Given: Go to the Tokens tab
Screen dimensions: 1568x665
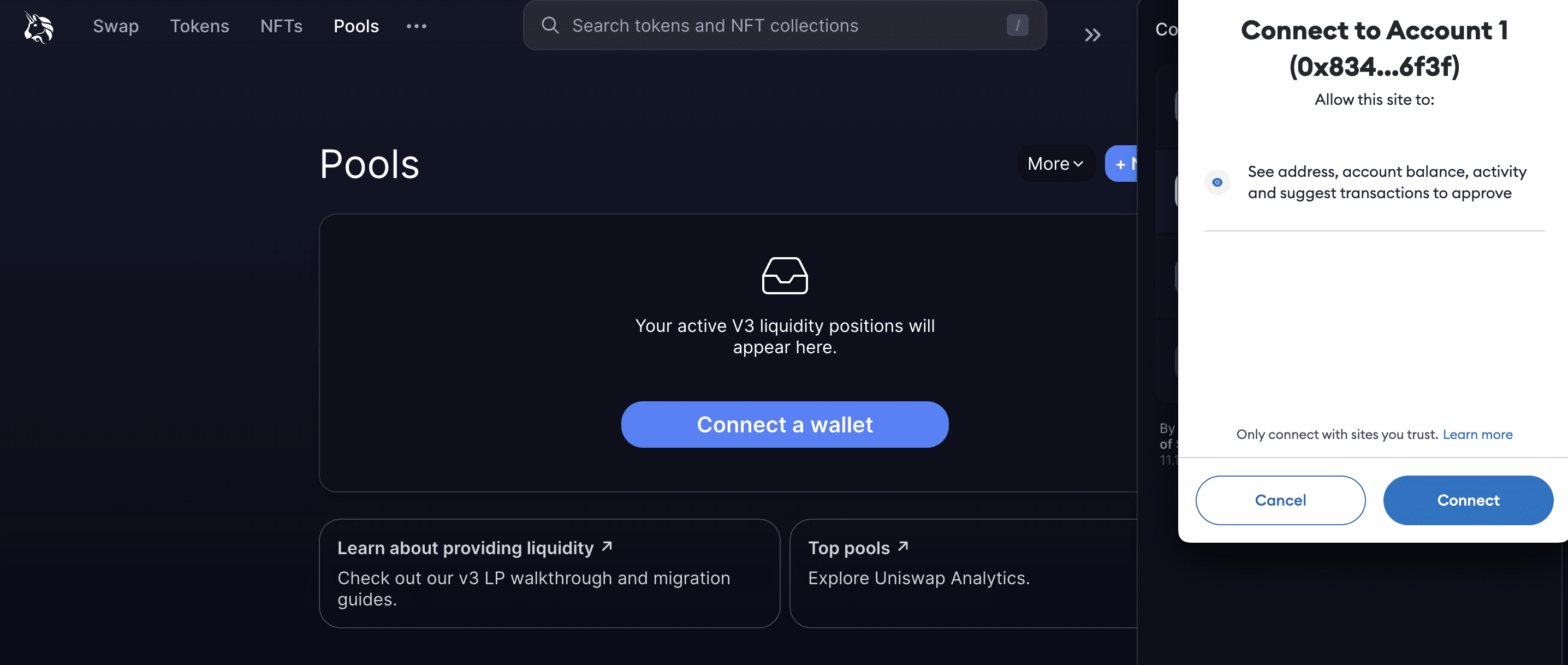Looking at the screenshot, I should (200, 26).
